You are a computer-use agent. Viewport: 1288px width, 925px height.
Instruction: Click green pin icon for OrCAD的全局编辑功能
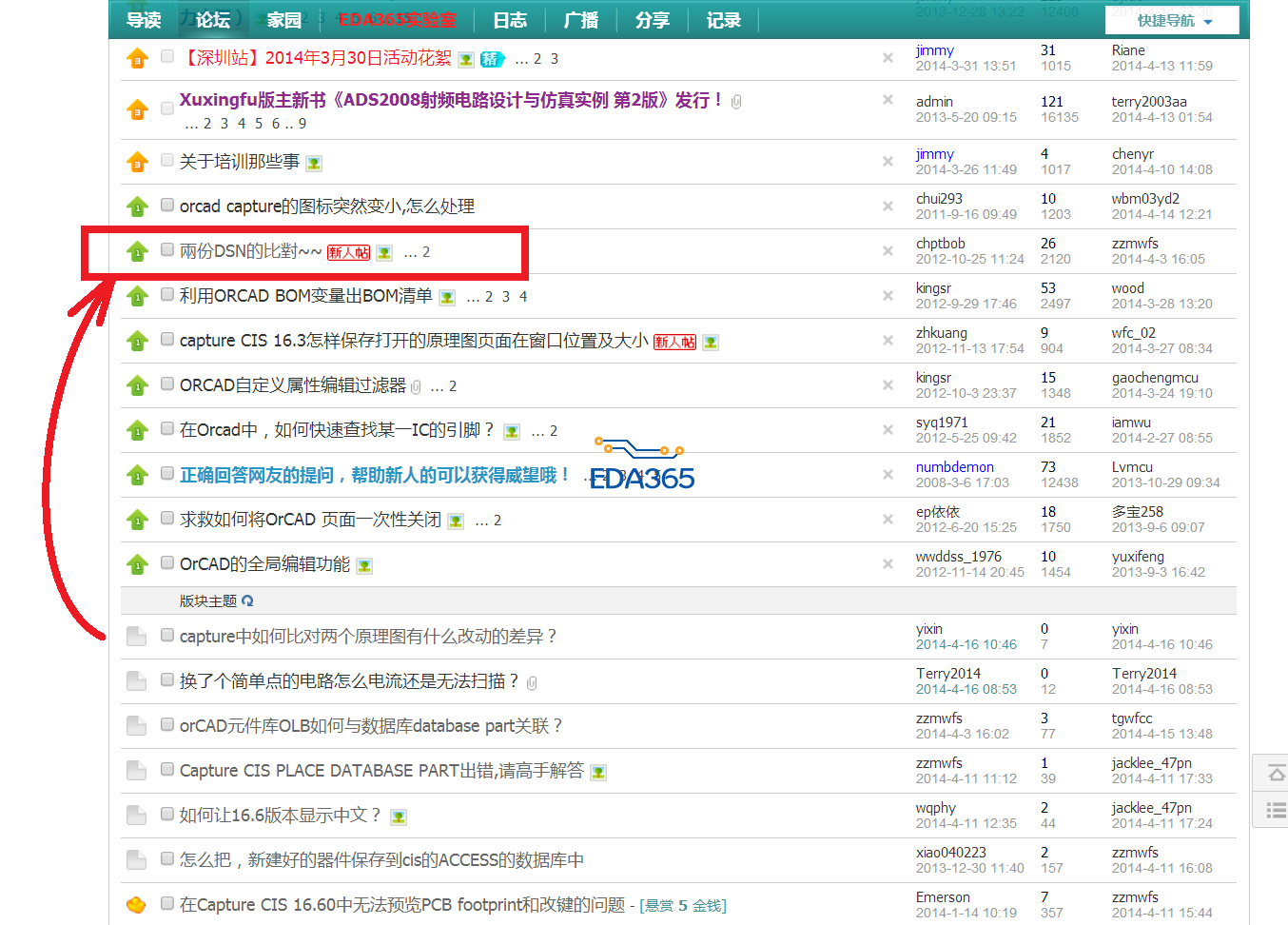tap(137, 564)
